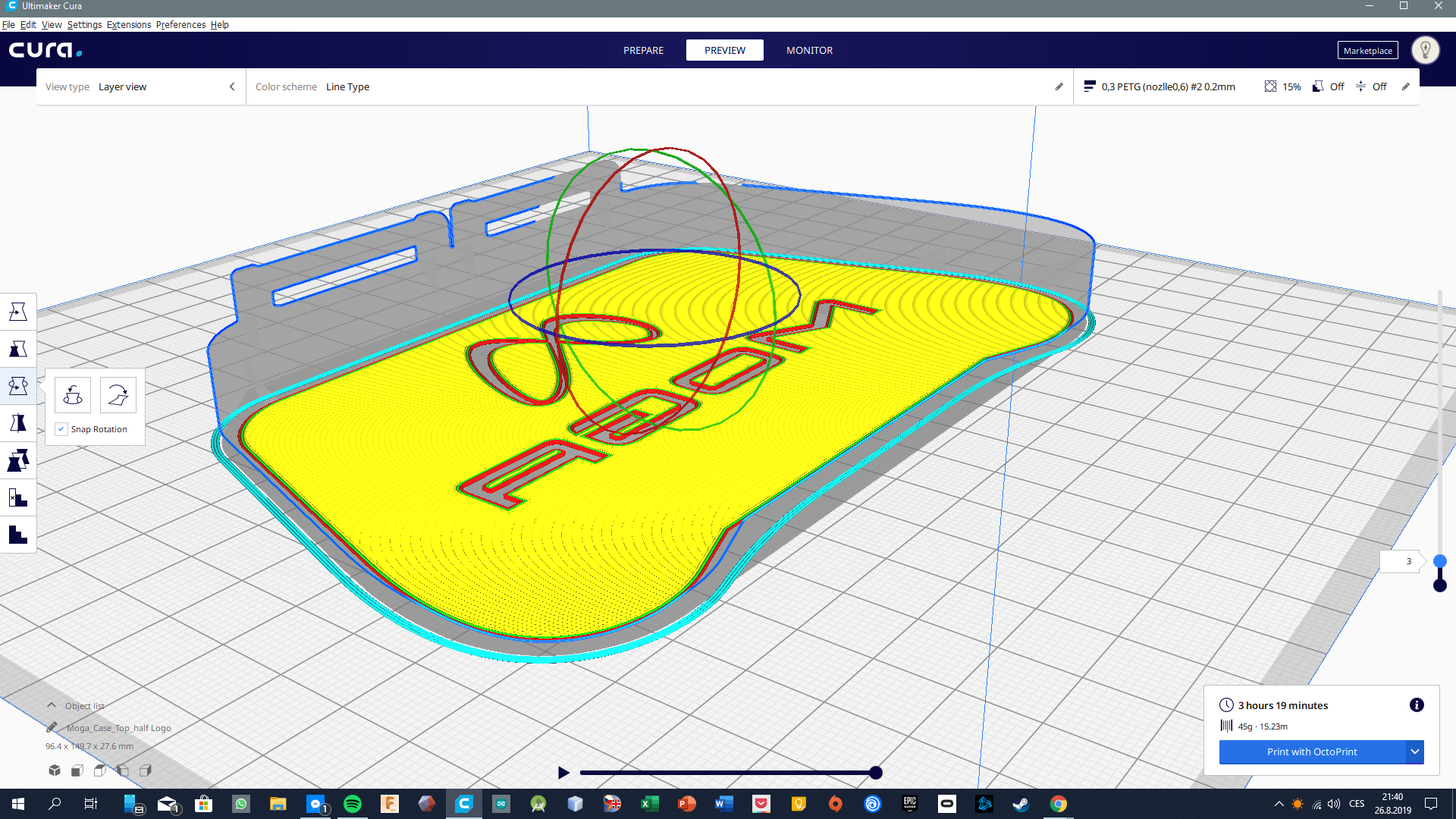Image resolution: width=1456 pixels, height=819 pixels.
Task: Open Excel from taskbar
Action: pyautogui.click(x=650, y=804)
